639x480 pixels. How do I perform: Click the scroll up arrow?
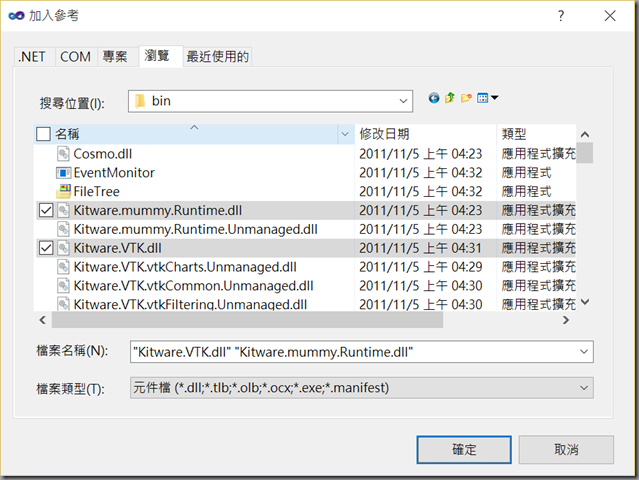pyautogui.click(x=585, y=134)
